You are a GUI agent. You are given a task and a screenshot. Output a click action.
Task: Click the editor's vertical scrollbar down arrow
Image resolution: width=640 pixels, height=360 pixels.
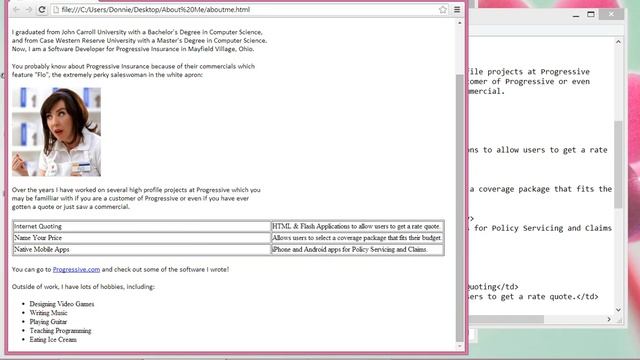click(618, 310)
